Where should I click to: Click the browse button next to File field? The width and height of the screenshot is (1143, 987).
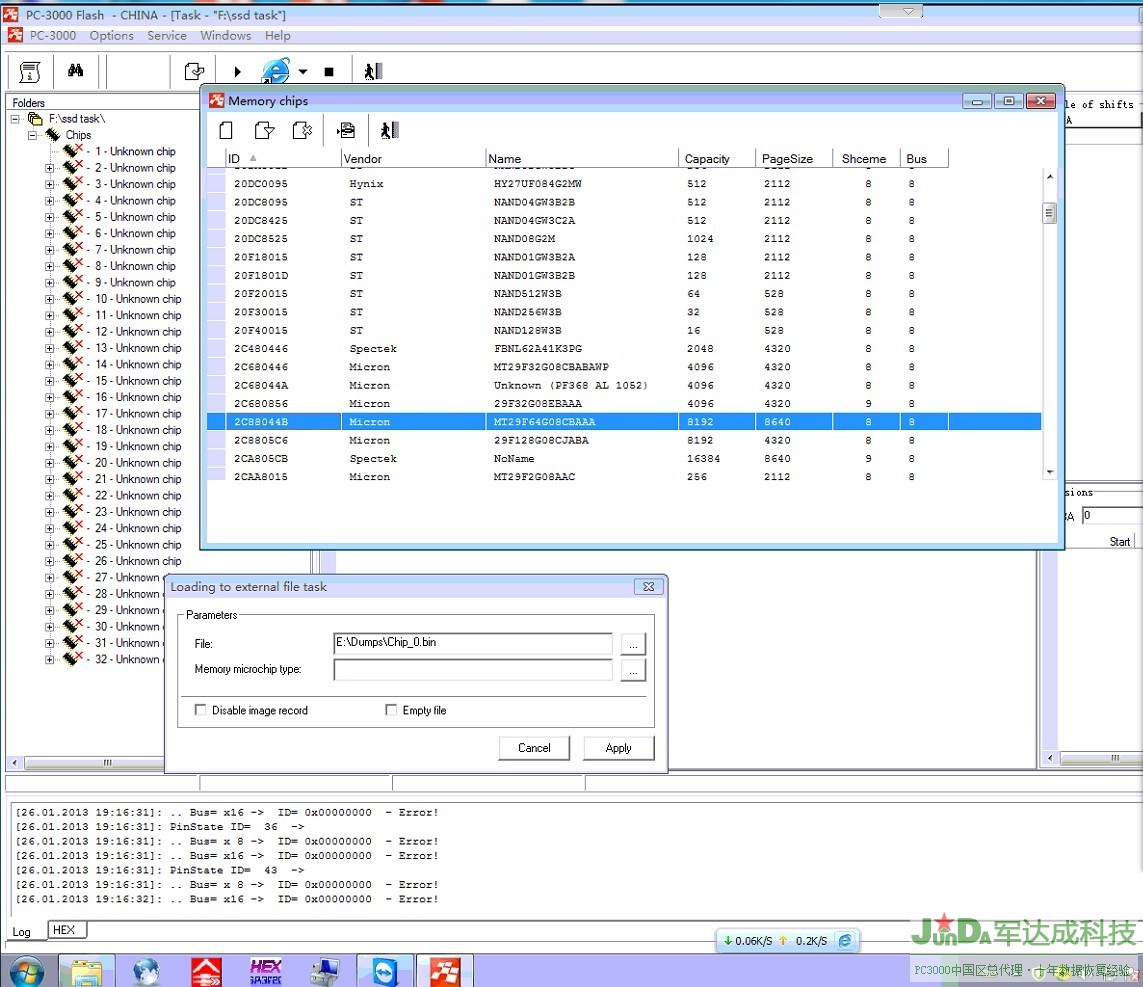pos(633,644)
